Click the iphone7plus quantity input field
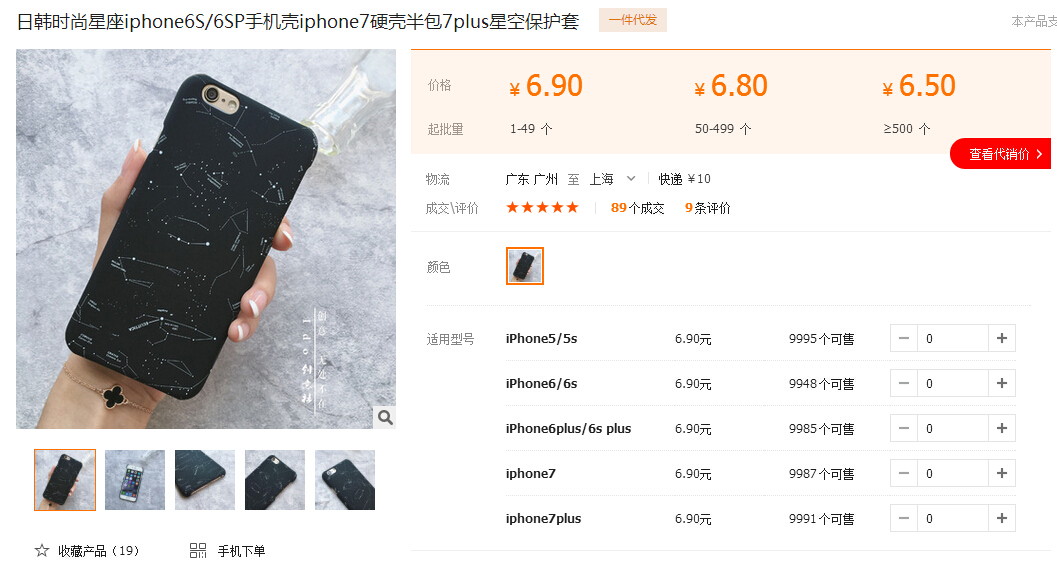1057x566 pixels. pyautogui.click(x=953, y=518)
